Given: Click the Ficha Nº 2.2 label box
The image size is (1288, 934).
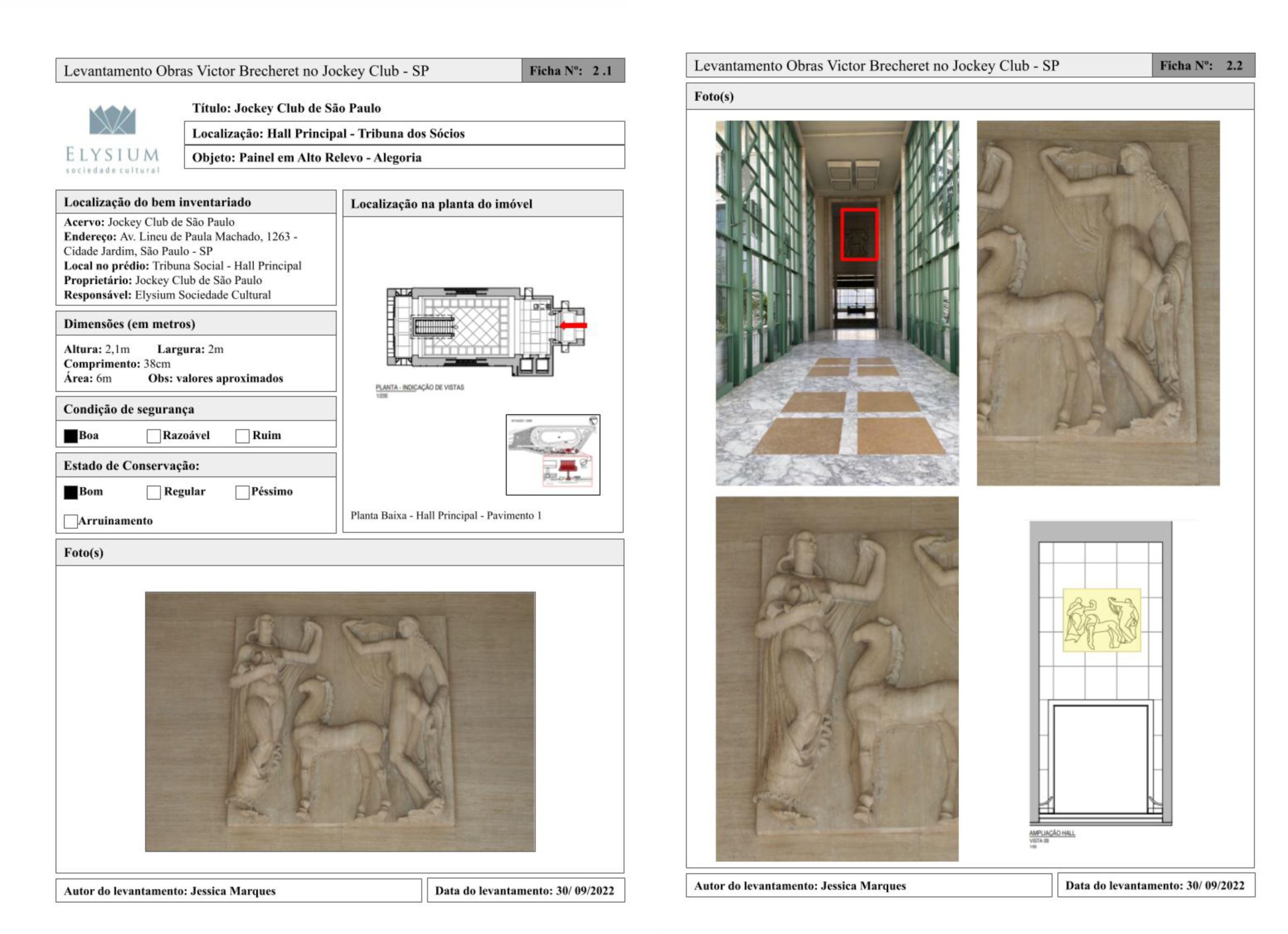Looking at the screenshot, I should 1203,65.
